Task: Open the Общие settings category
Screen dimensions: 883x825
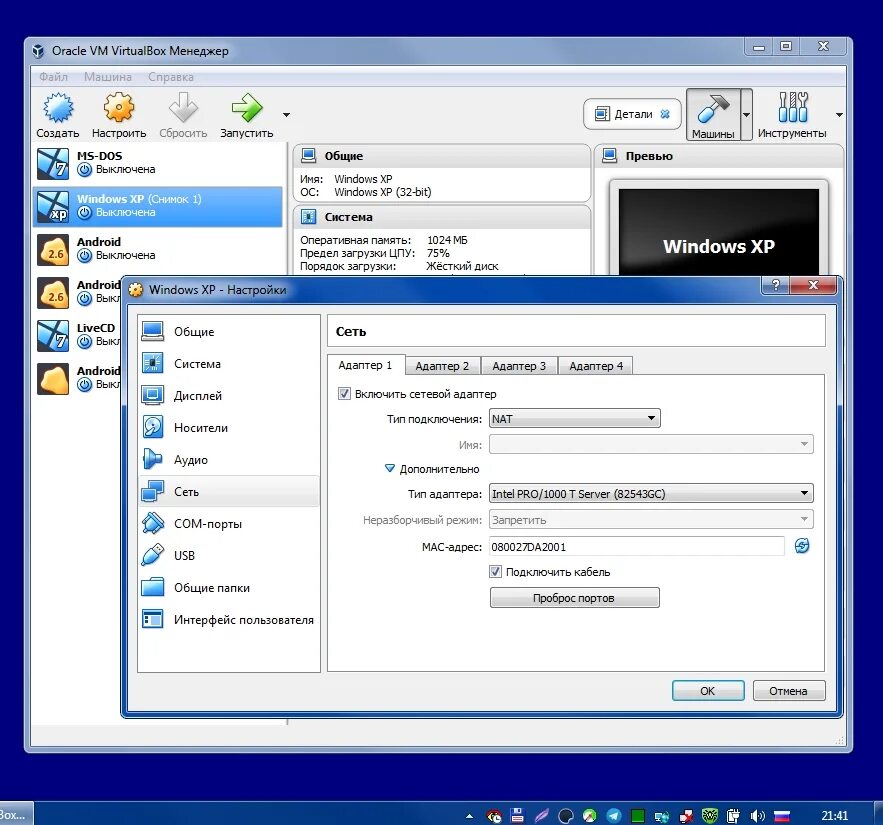Action: click(229, 332)
